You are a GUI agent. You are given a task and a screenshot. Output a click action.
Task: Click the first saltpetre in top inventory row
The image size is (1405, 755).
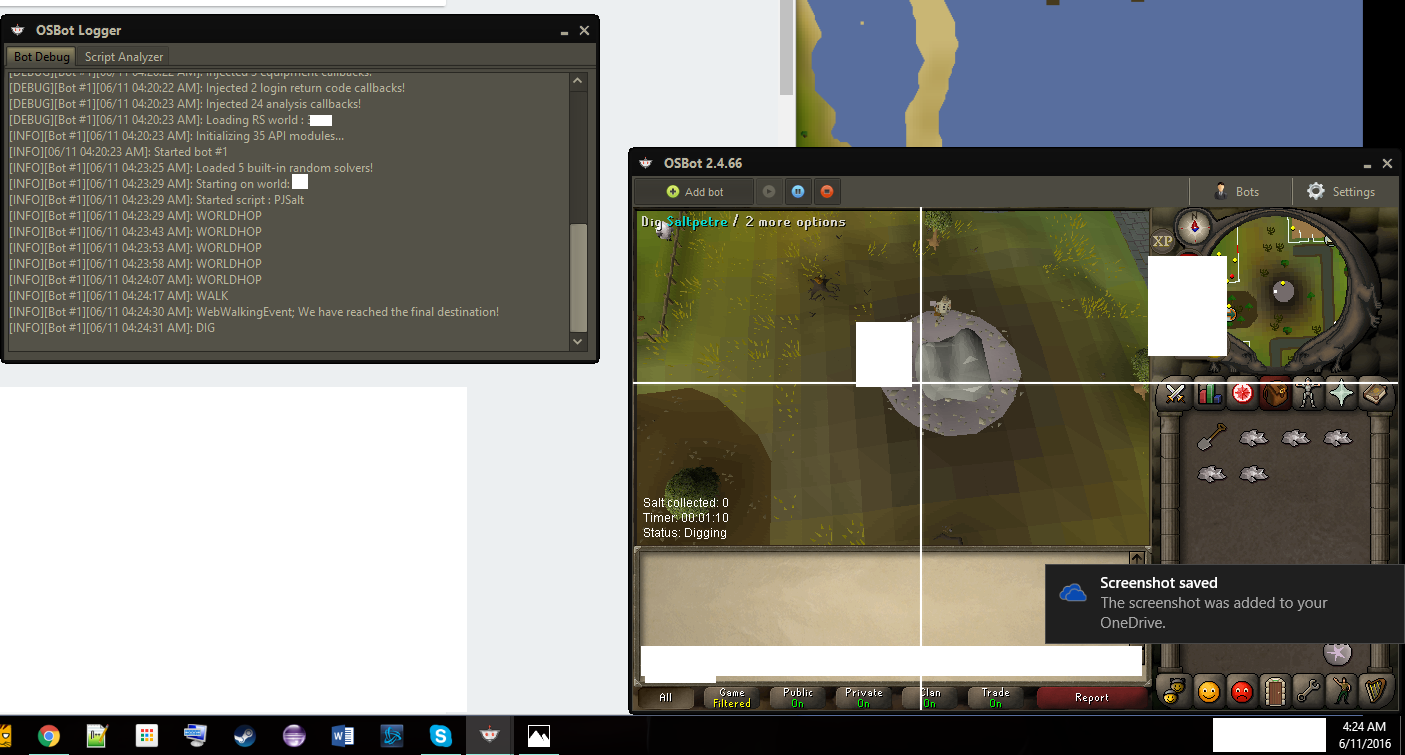pos(1254,438)
